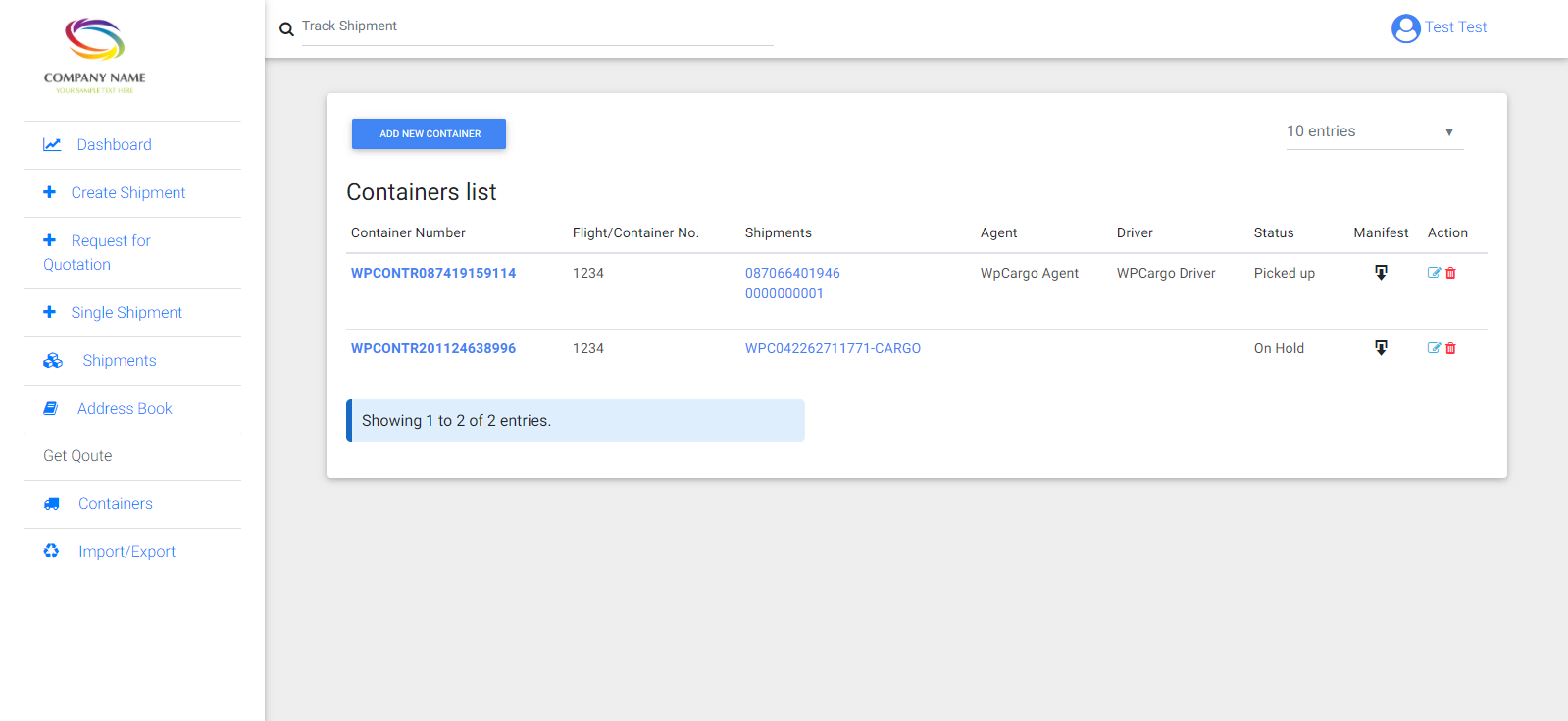Open container WPCONTR201124638996 link
The height and width of the screenshot is (721, 1568).
[x=433, y=348]
